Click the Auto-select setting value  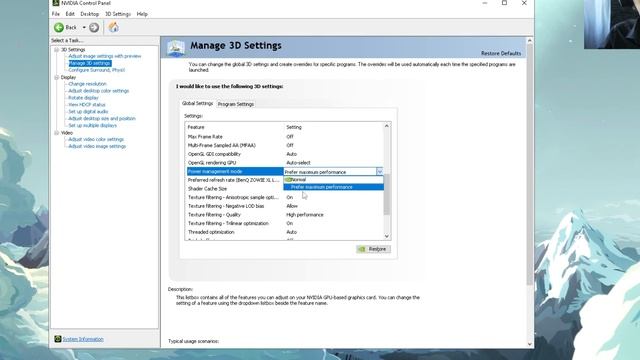point(298,162)
